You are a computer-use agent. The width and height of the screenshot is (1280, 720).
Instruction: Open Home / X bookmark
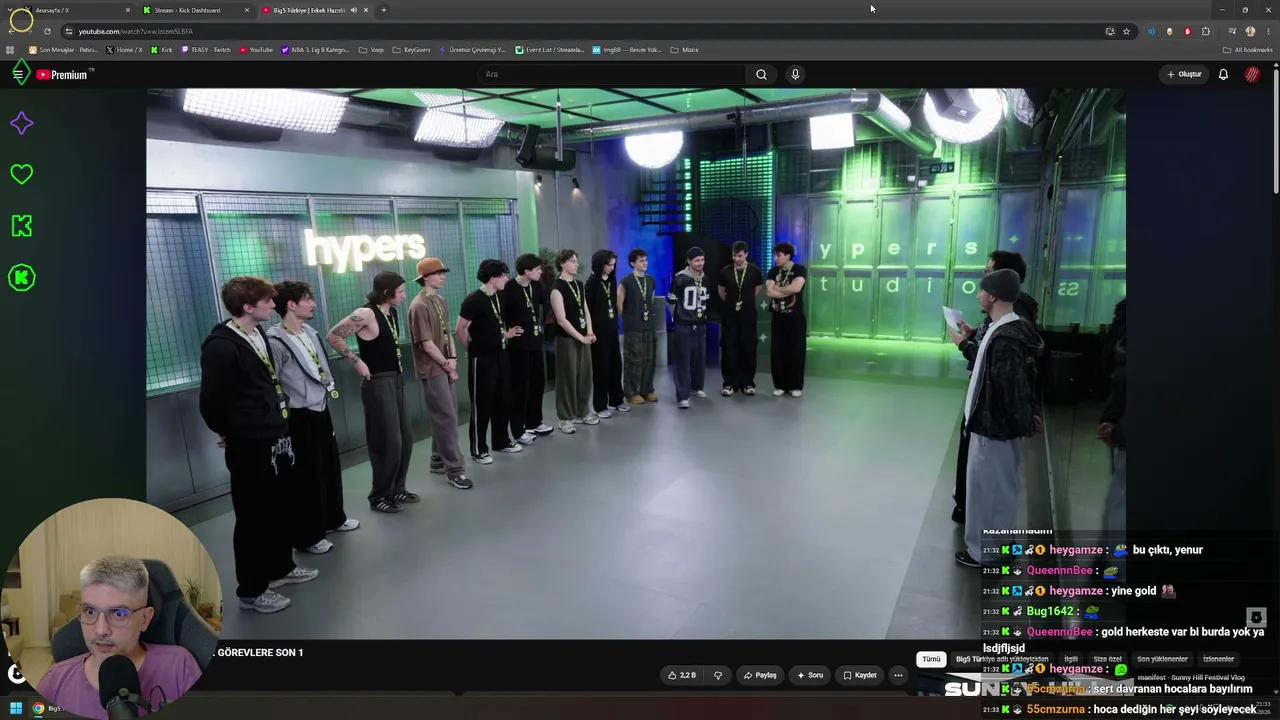point(125,50)
